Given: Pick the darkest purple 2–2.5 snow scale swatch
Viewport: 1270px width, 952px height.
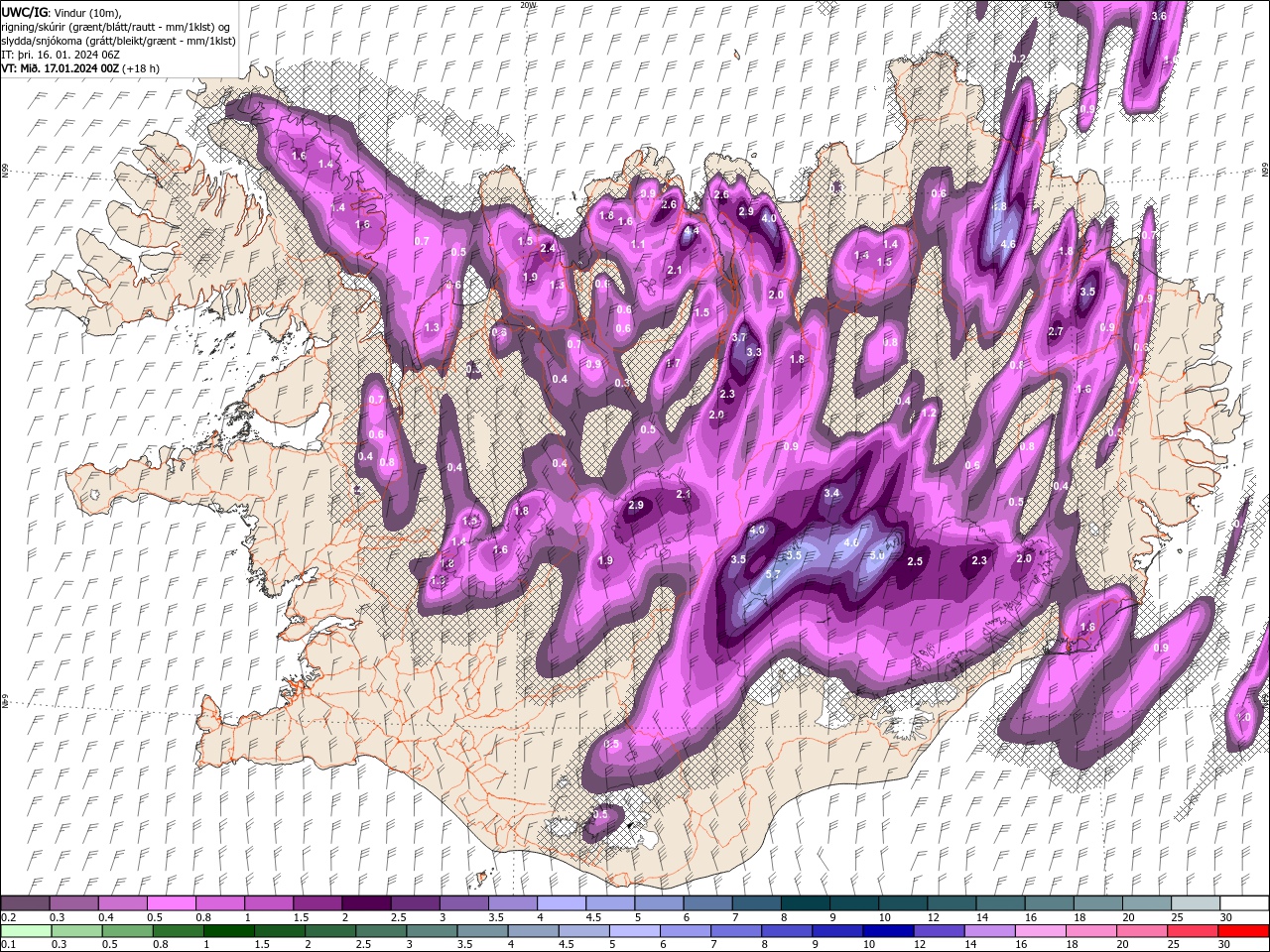Looking at the screenshot, I should tap(365, 903).
